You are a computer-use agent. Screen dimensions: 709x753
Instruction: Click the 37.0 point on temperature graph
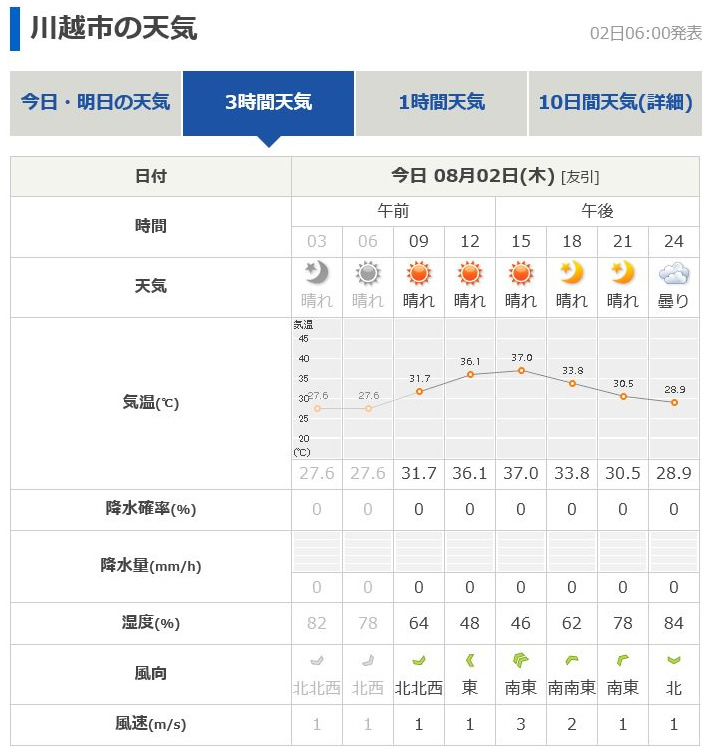click(x=521, y=371)
